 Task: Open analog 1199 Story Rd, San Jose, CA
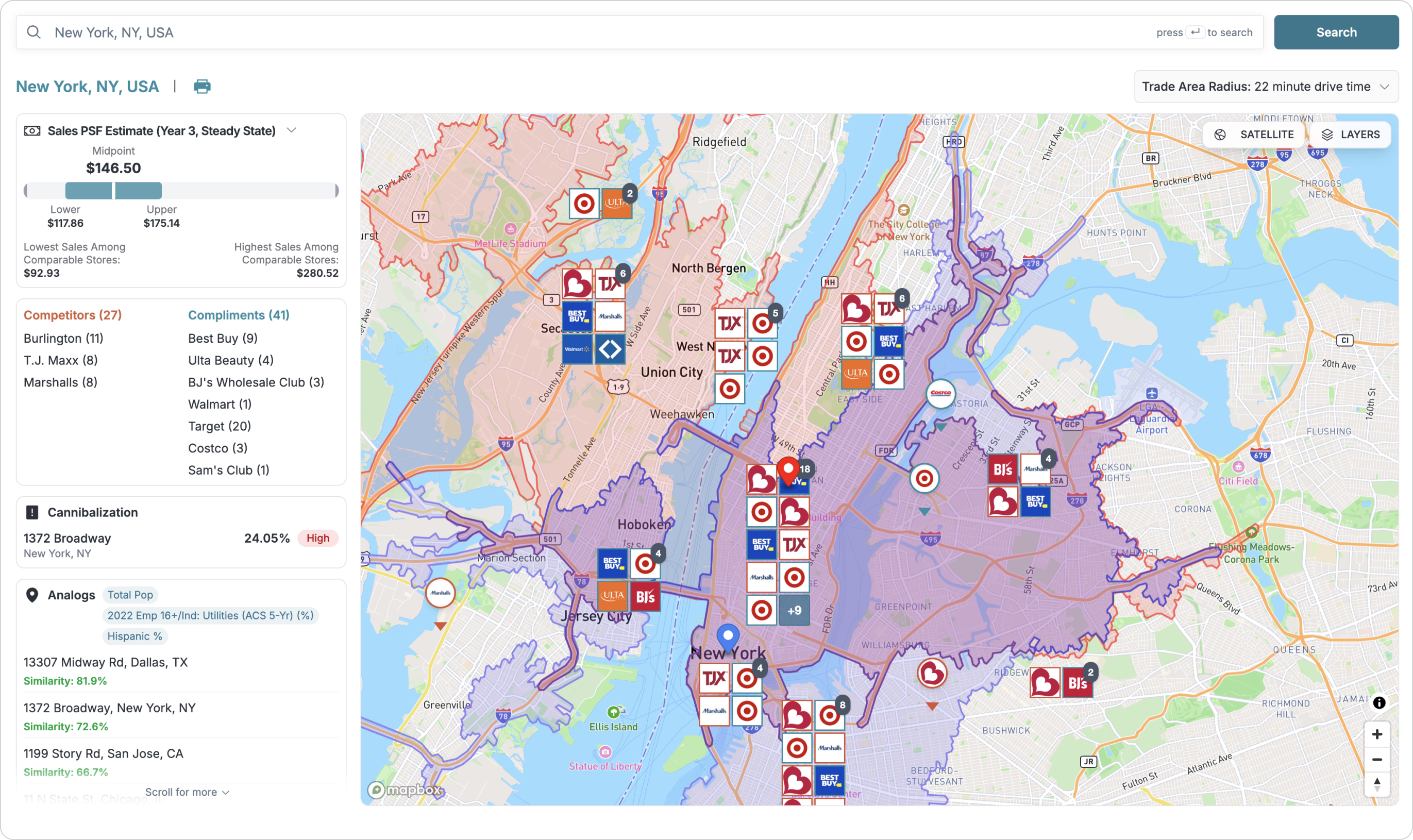click(x=104, y=754)
